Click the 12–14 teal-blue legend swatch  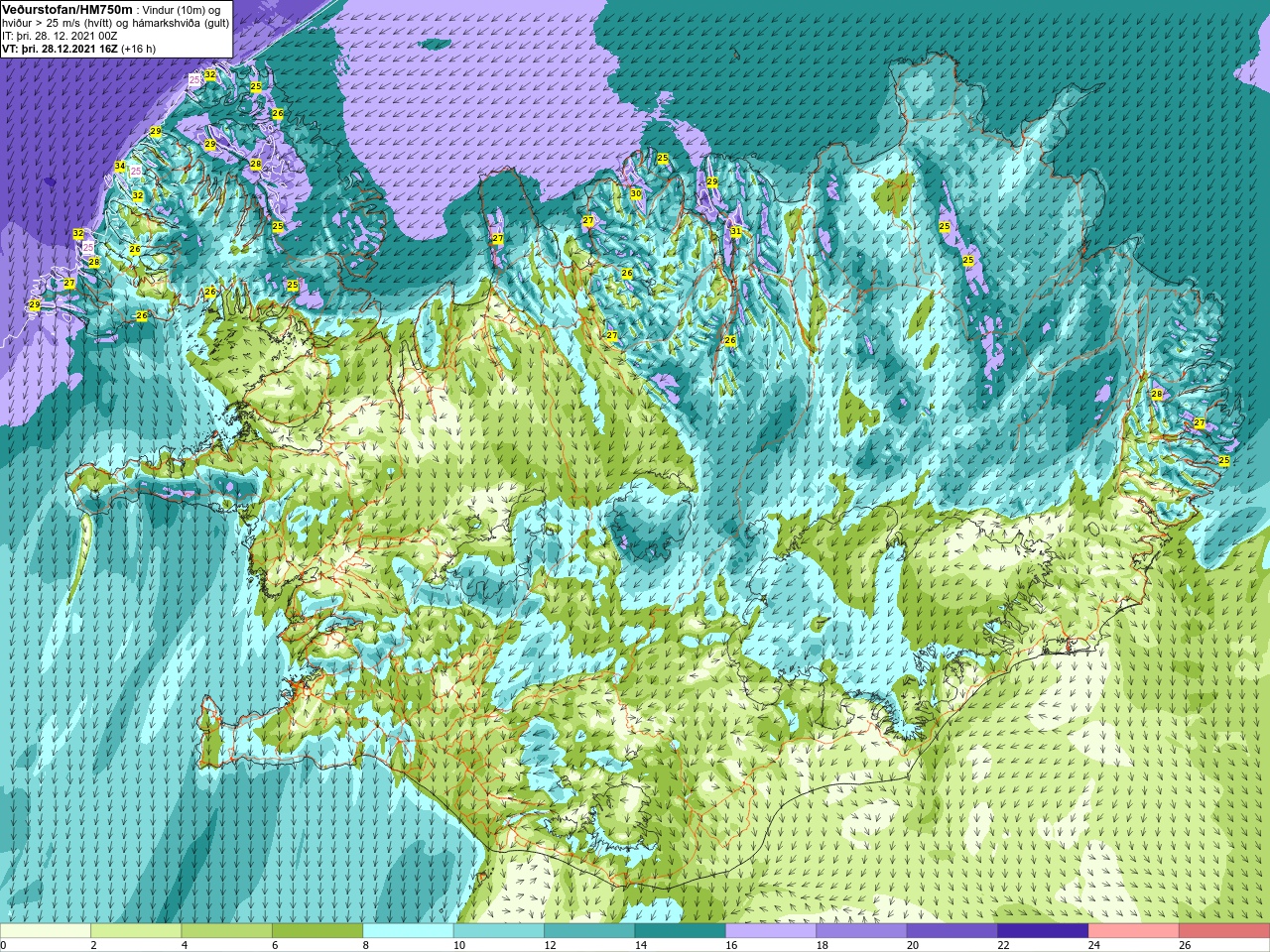[589, 932]
